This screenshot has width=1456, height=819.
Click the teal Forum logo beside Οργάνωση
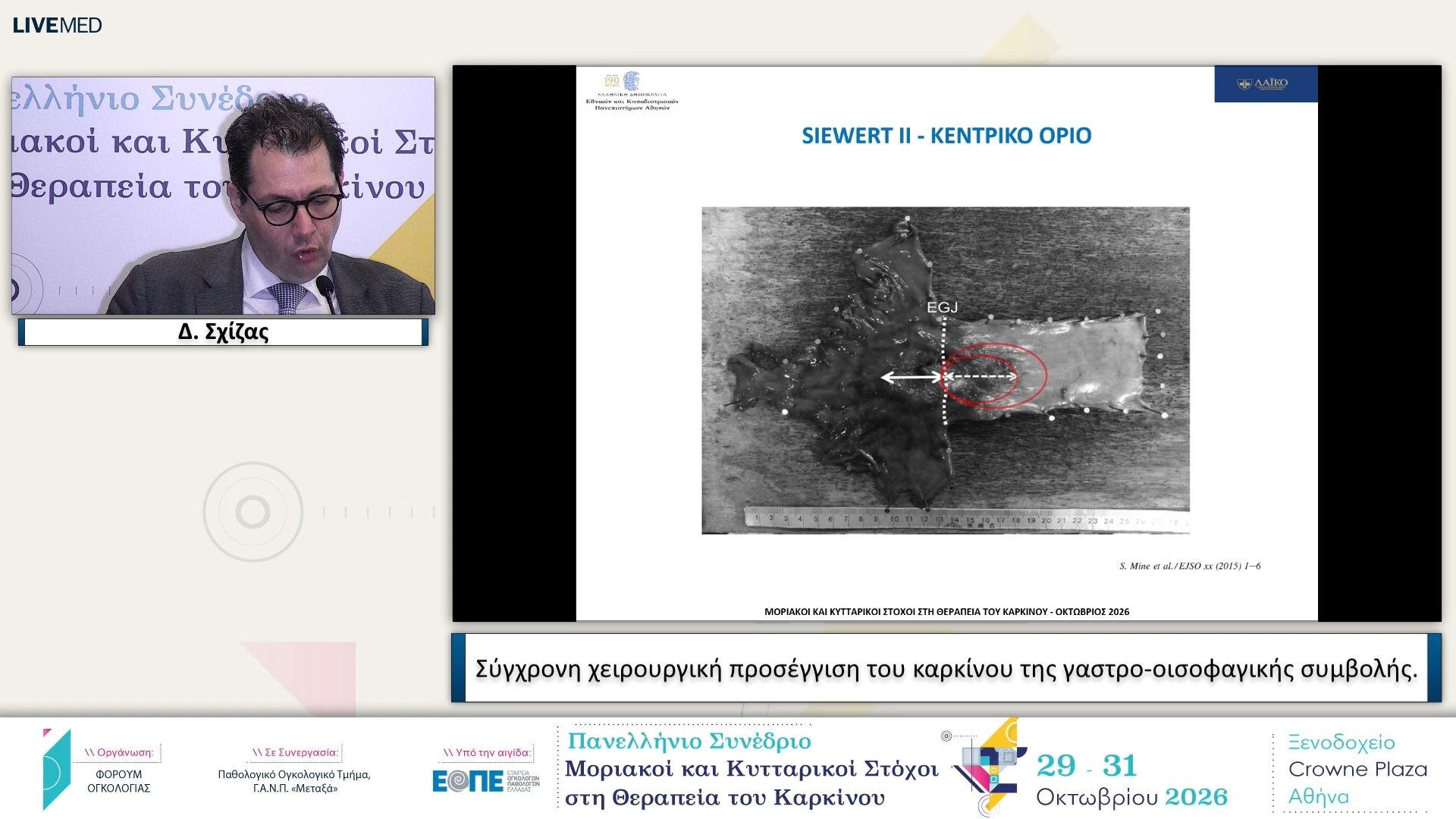coord(57,769)
